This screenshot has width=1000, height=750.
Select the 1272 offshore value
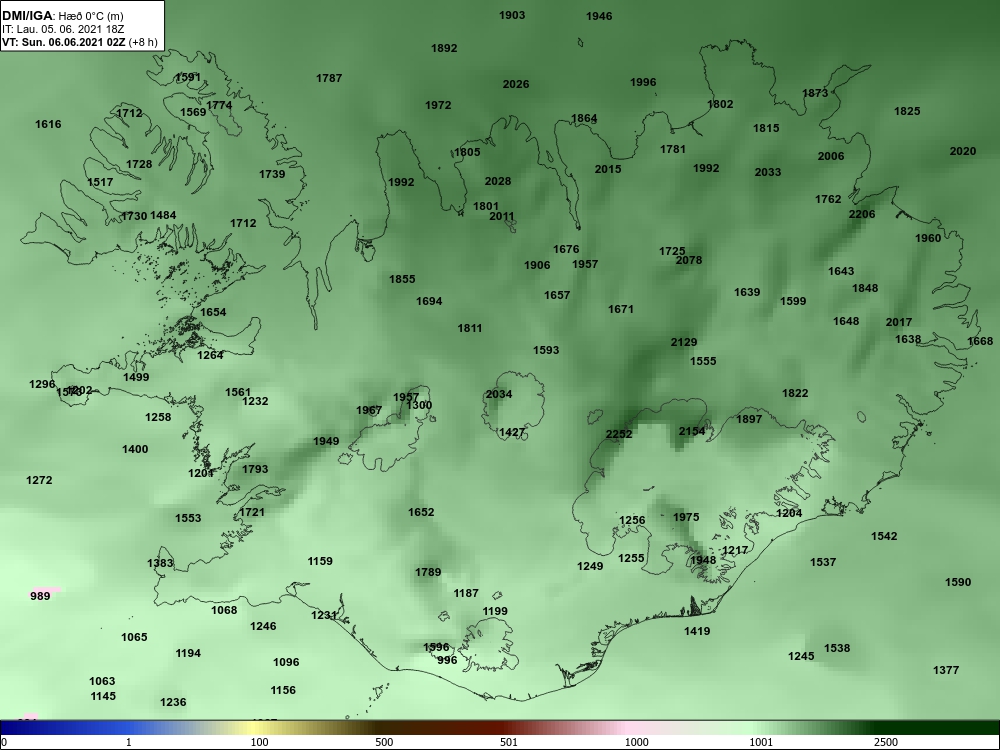pyautogui.click(x=39, y=480)
